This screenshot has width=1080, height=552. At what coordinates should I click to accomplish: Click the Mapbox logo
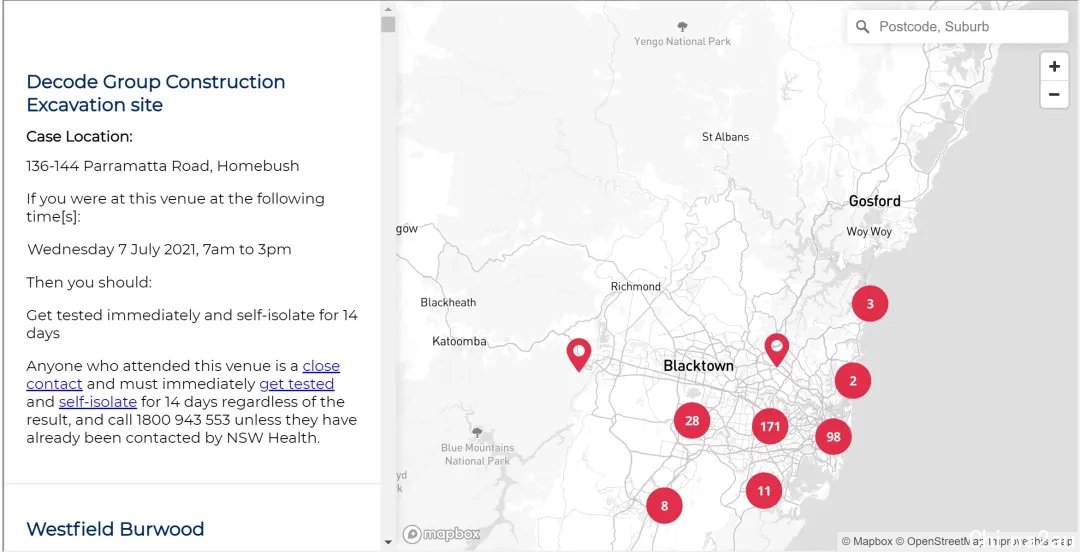[442, 534]
